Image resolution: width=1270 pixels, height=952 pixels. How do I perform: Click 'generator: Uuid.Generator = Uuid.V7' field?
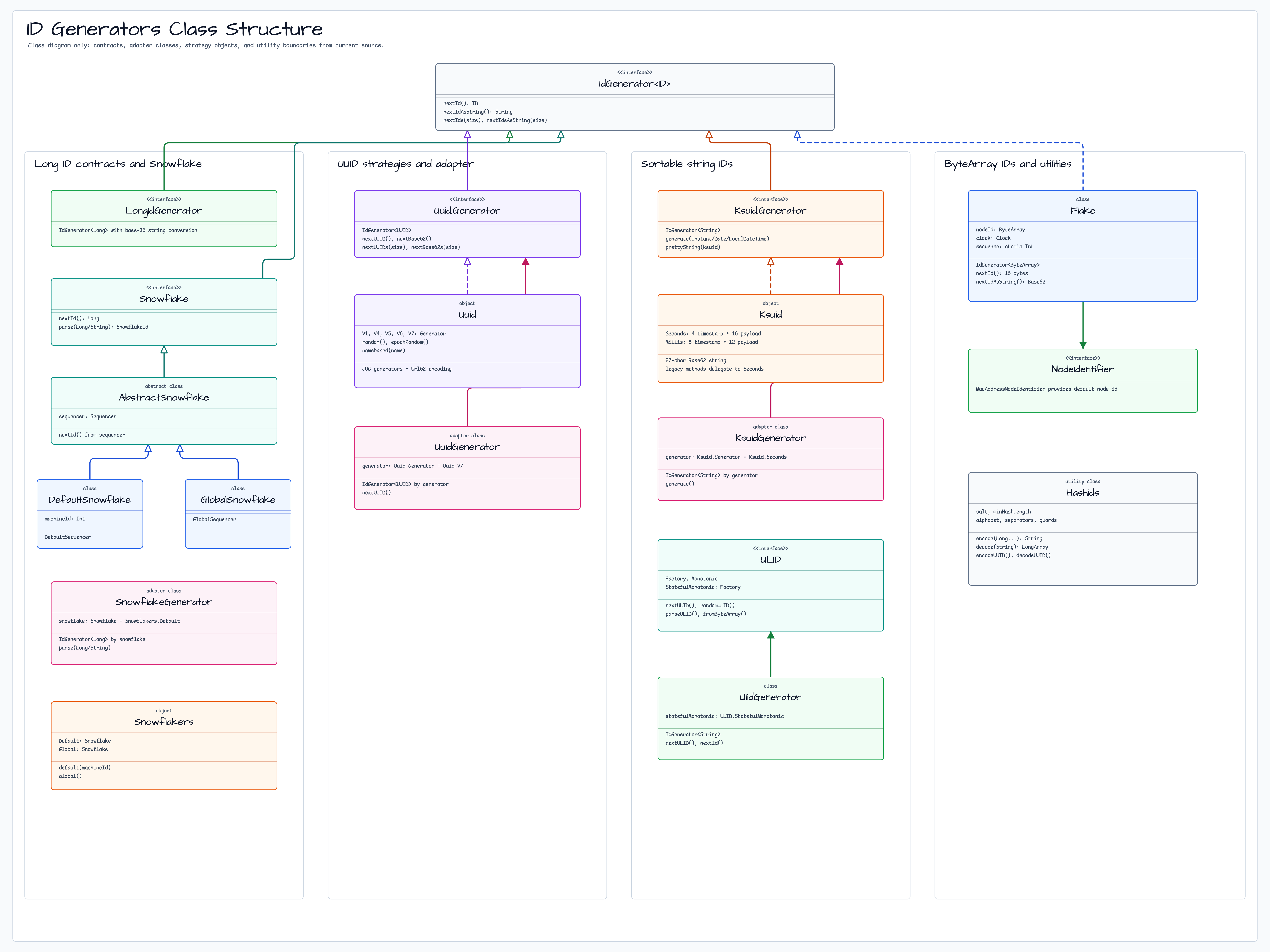(x=412, y=466)
